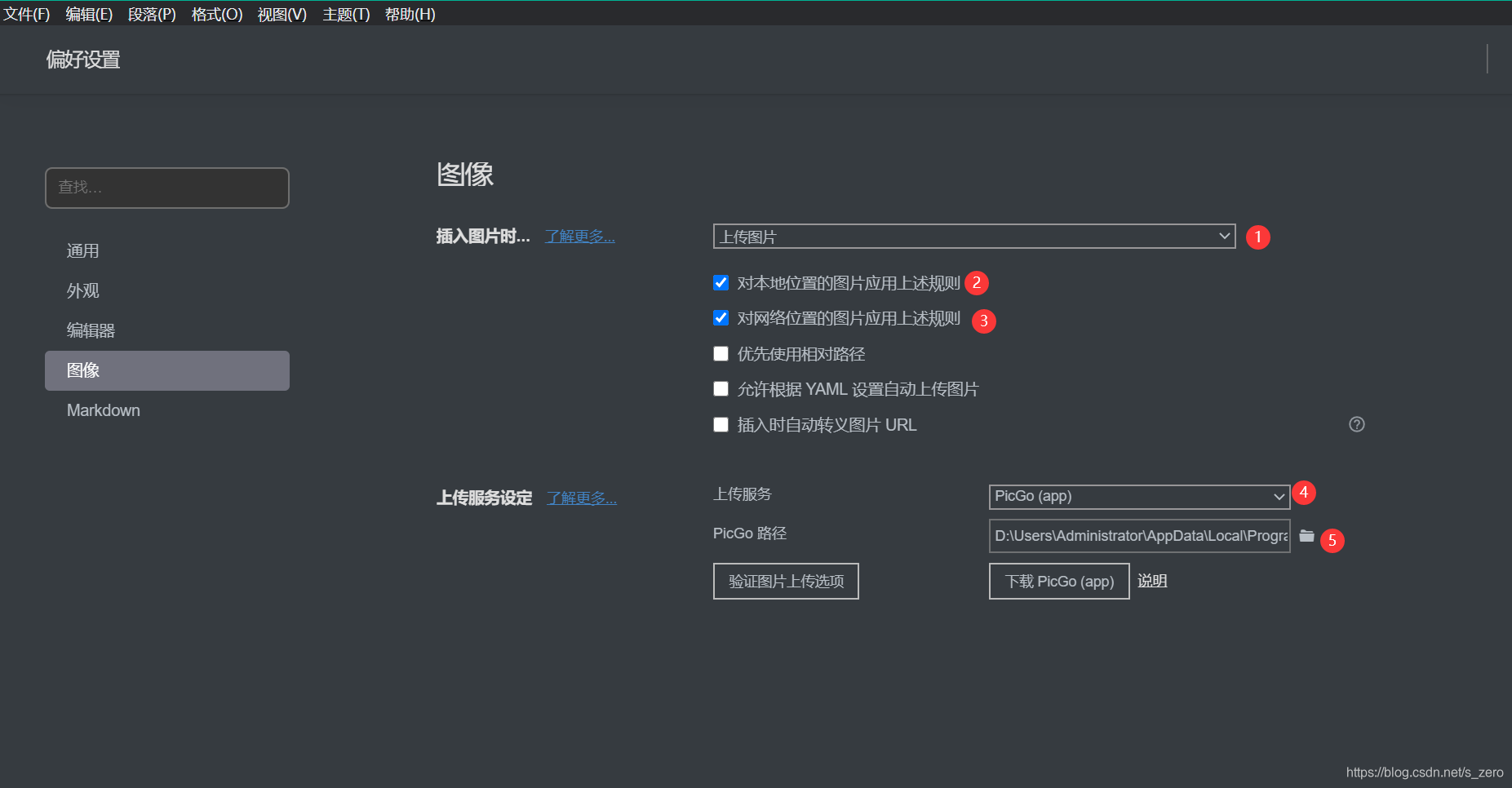This screenshot has height=788, width=1512.
Task: Click the 下载 PicGo (app) button
Action: [1059, 582]
